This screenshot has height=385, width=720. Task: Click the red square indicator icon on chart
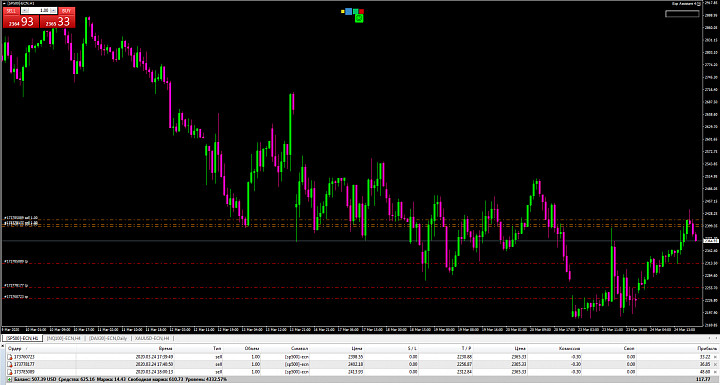(361, 11)
